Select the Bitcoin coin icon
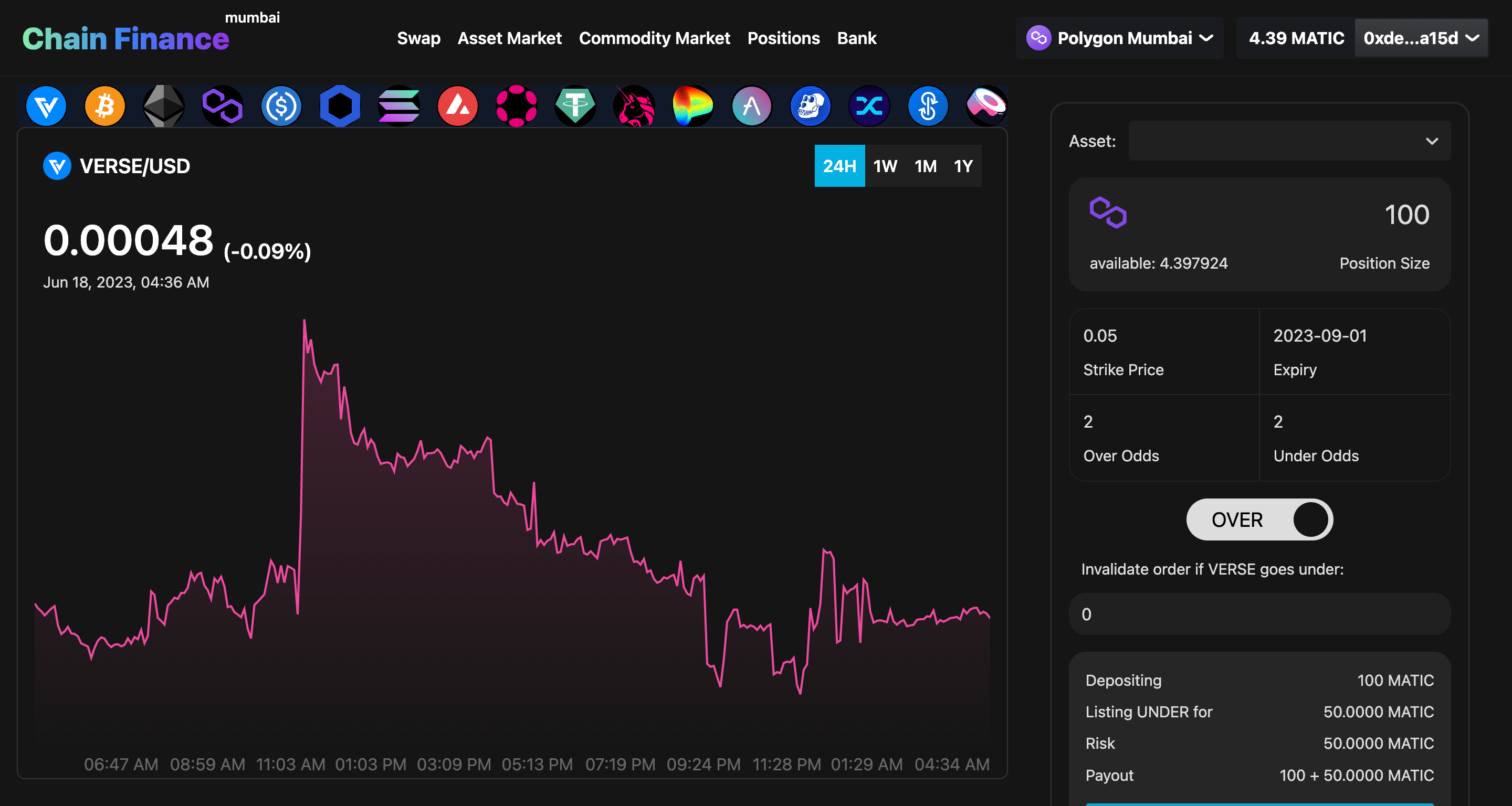This screenshot has height=806, width=1512. pos(104,106)
